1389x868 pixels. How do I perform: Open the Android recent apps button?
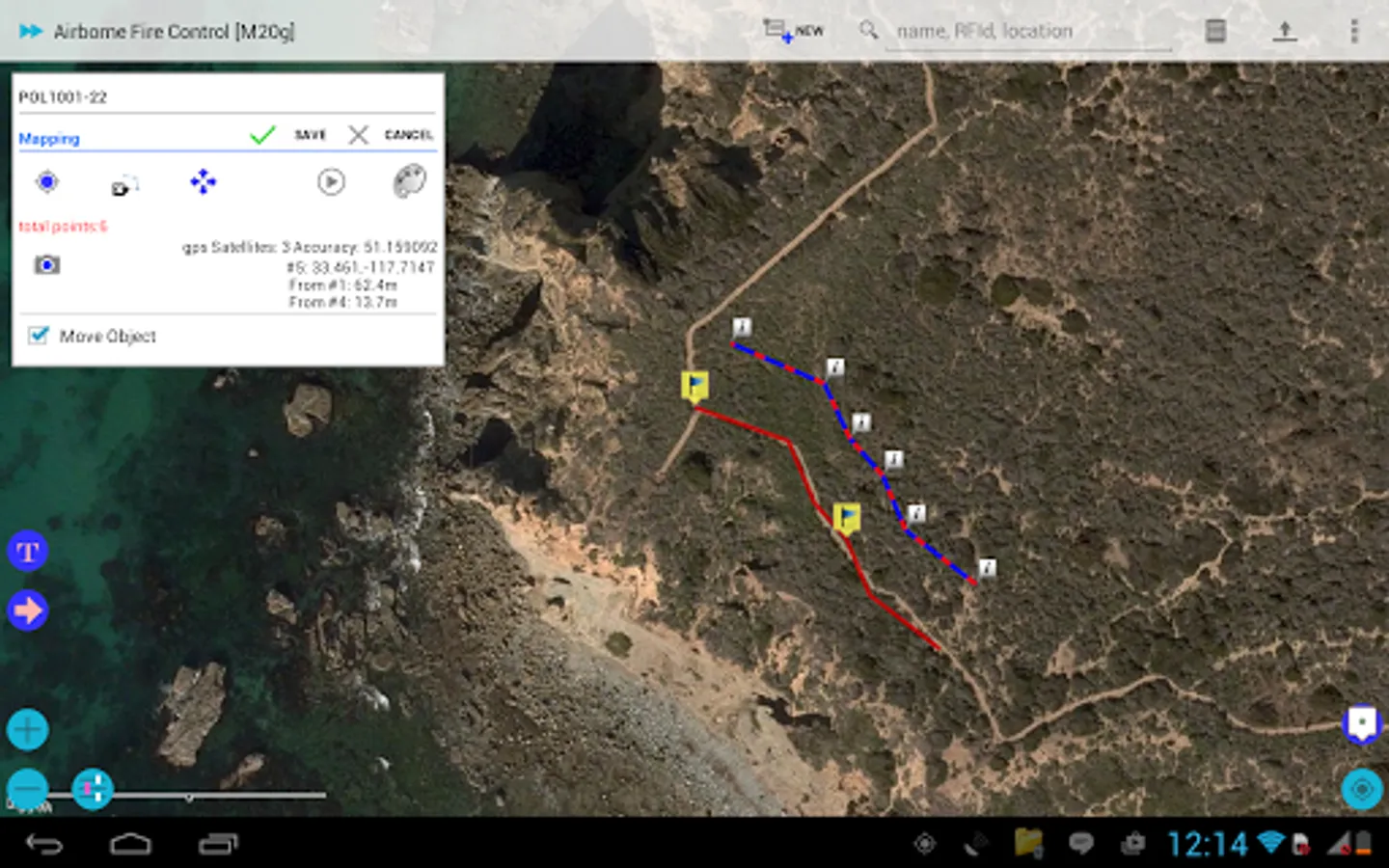218,845
